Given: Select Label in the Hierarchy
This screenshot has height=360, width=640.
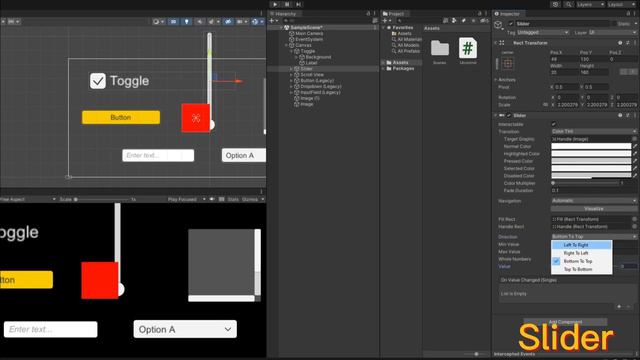Looking at the screenshot, I should pyautogui.click(x=311, y=63).
